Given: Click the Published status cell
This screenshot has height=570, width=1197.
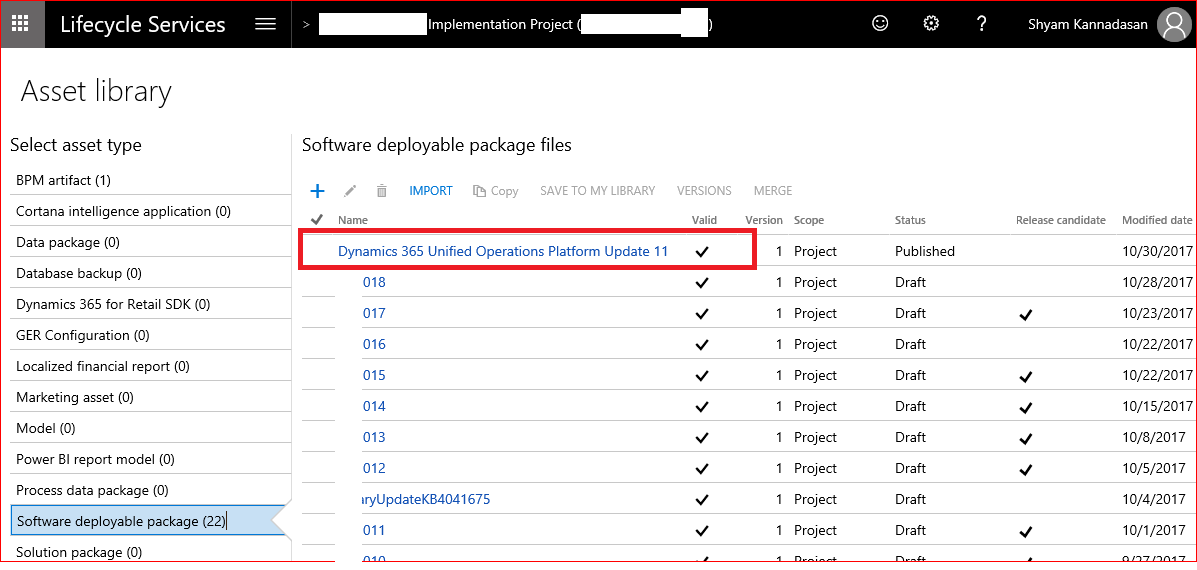Looking at the screenshot, I should click(924, 251).
